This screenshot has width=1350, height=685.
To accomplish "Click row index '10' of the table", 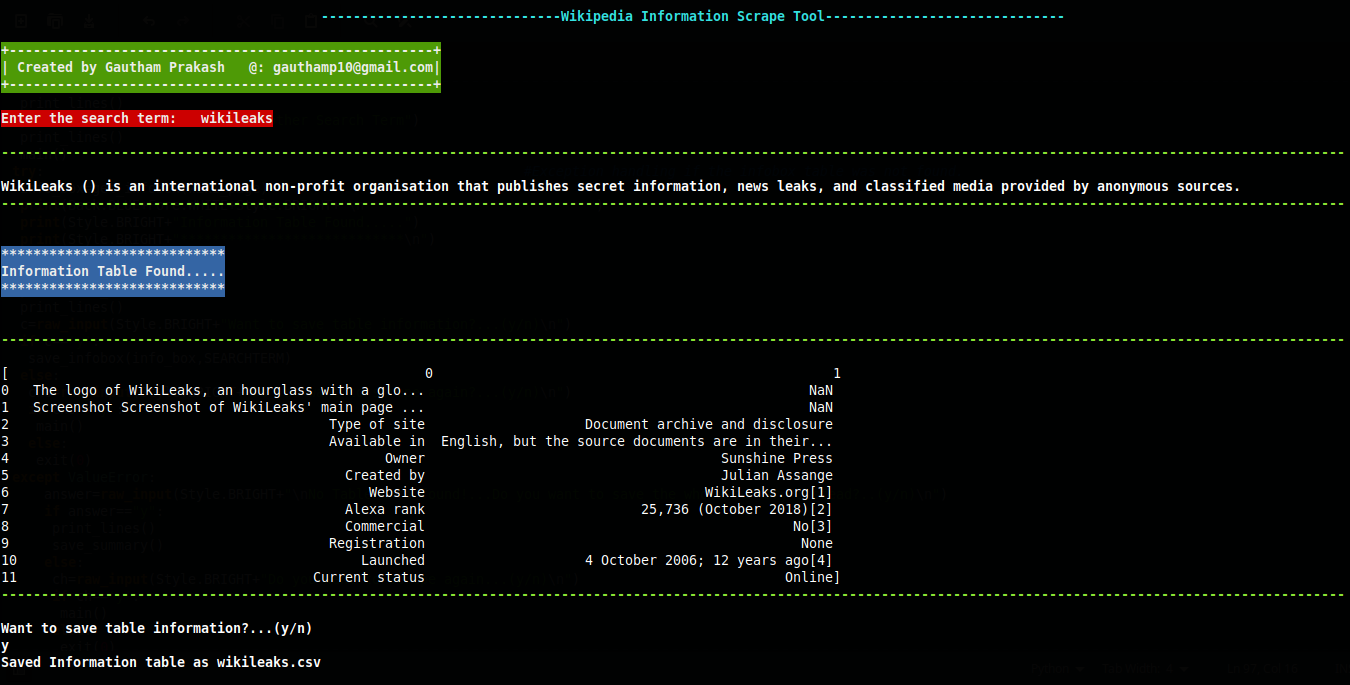I will (x=9, y=560).
